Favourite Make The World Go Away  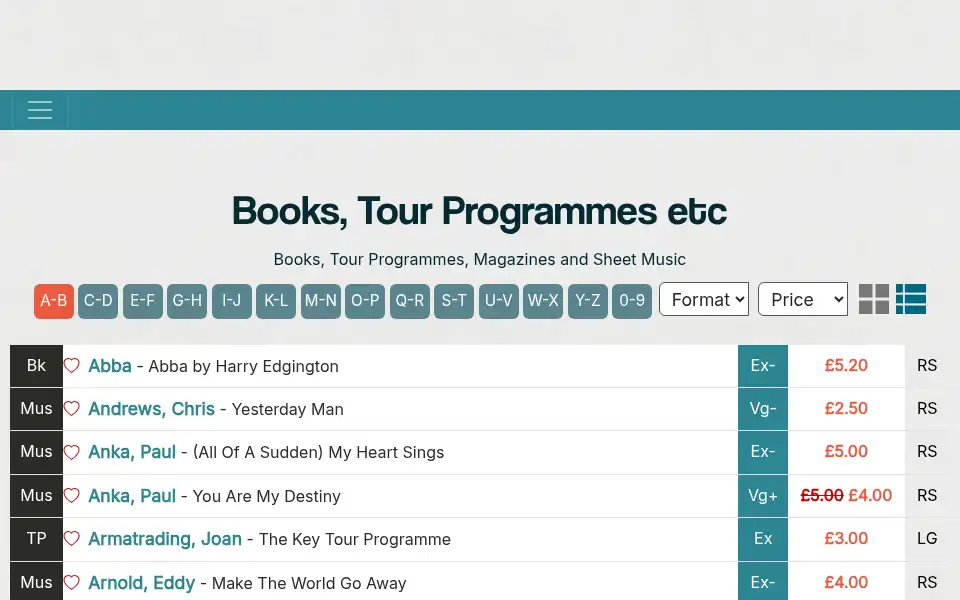click(72, 582)
